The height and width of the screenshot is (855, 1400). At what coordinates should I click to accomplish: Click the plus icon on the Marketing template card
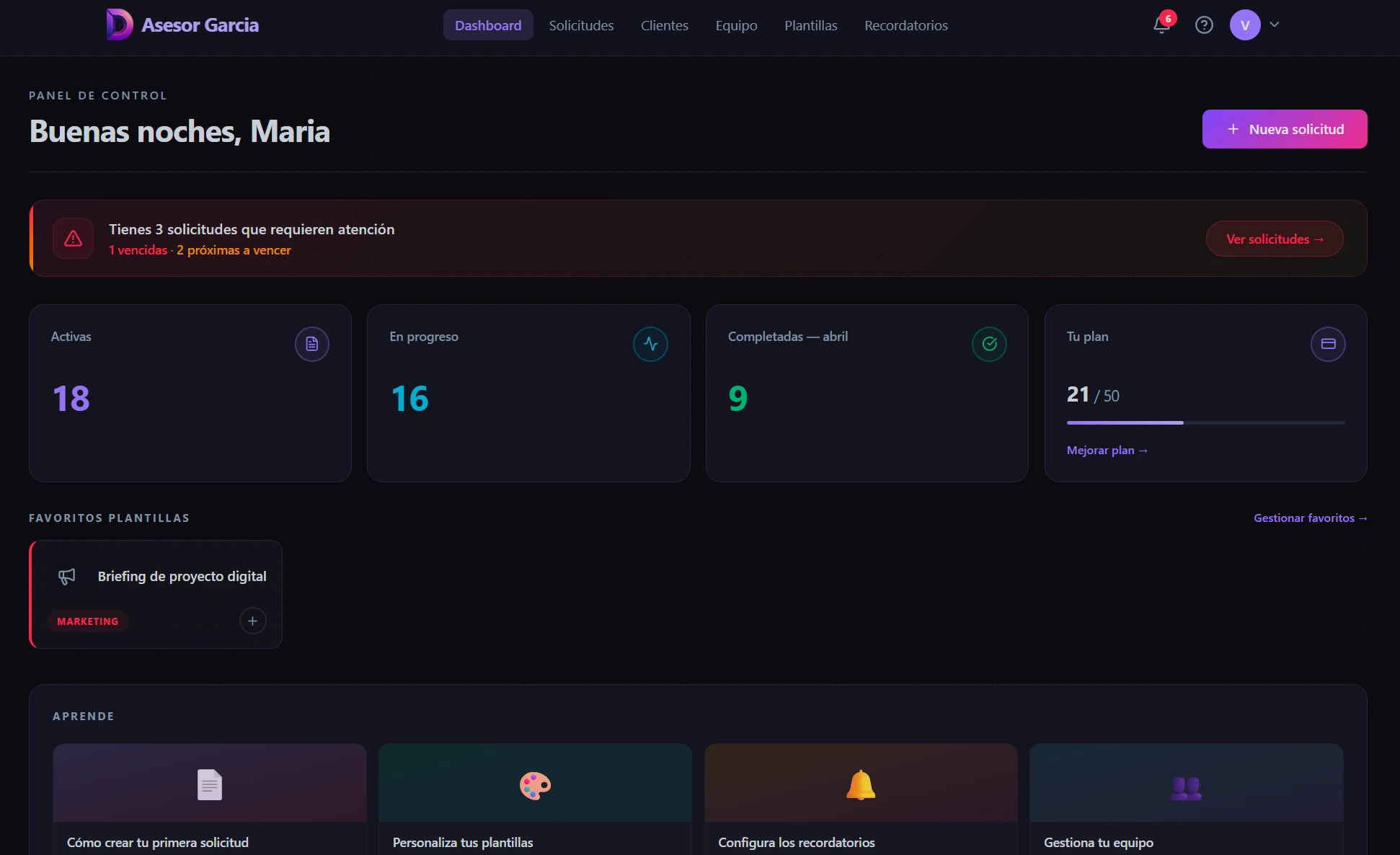coord(252,621)
